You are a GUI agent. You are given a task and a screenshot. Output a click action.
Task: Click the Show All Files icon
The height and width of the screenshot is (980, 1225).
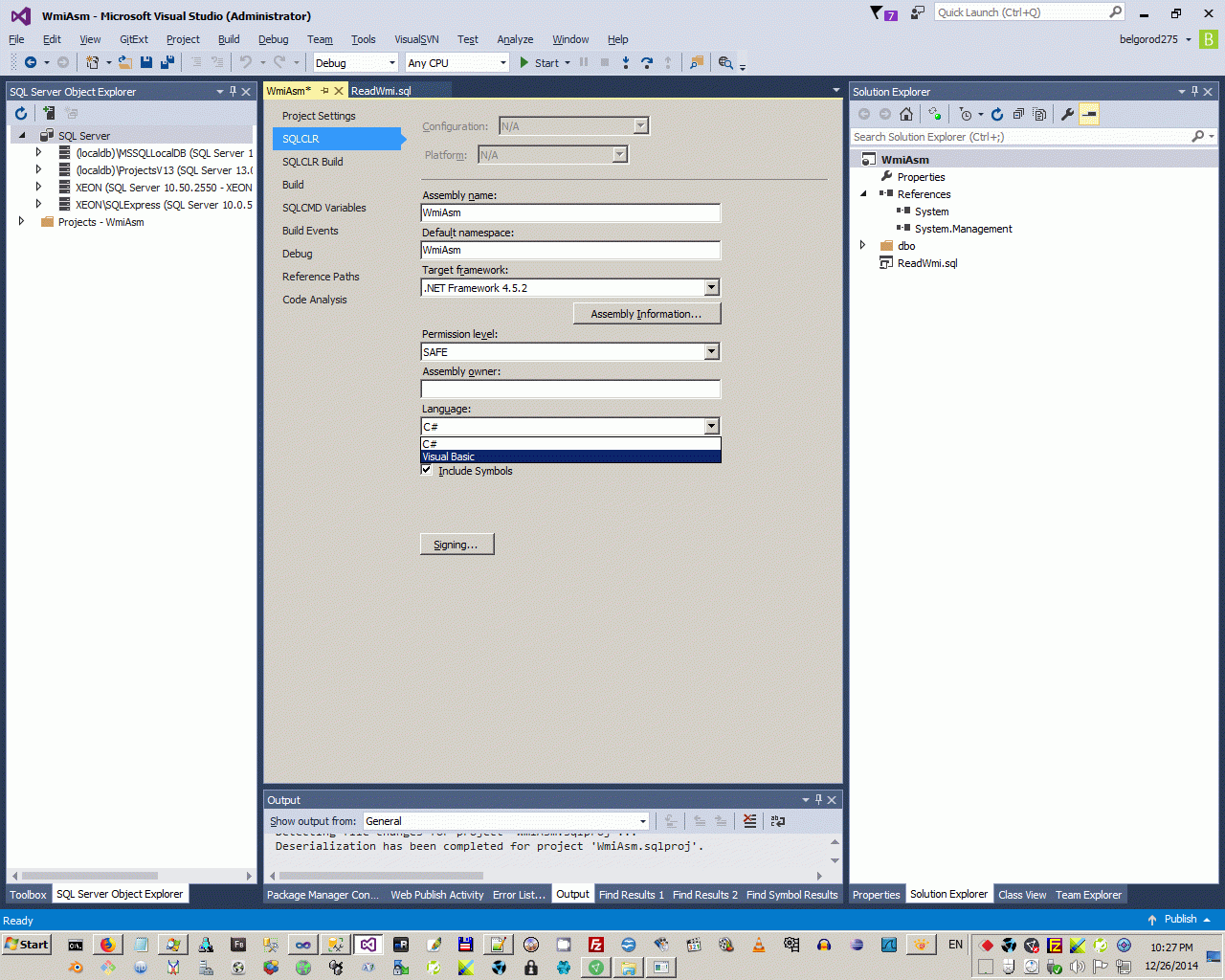tap(1039, 114)
